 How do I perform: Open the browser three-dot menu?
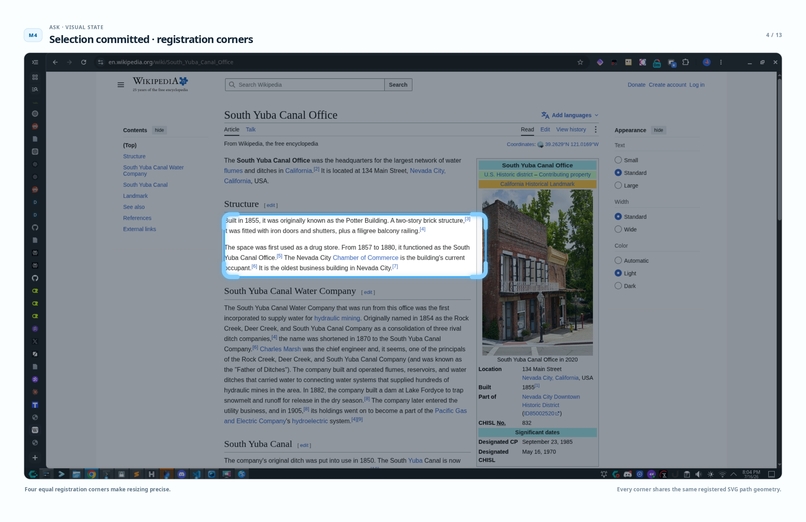pos(721,62)
